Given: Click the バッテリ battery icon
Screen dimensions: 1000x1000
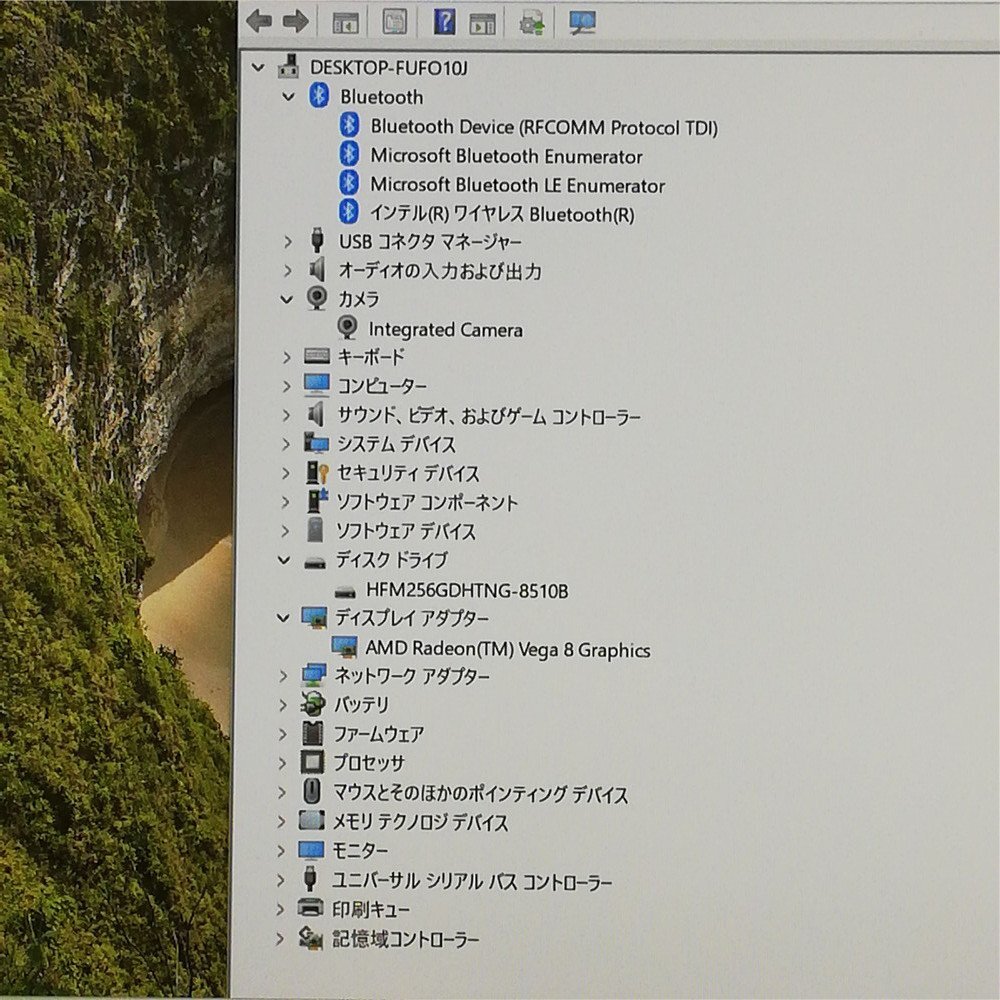Looking at the screenshot, I should [x=312, y=703].
